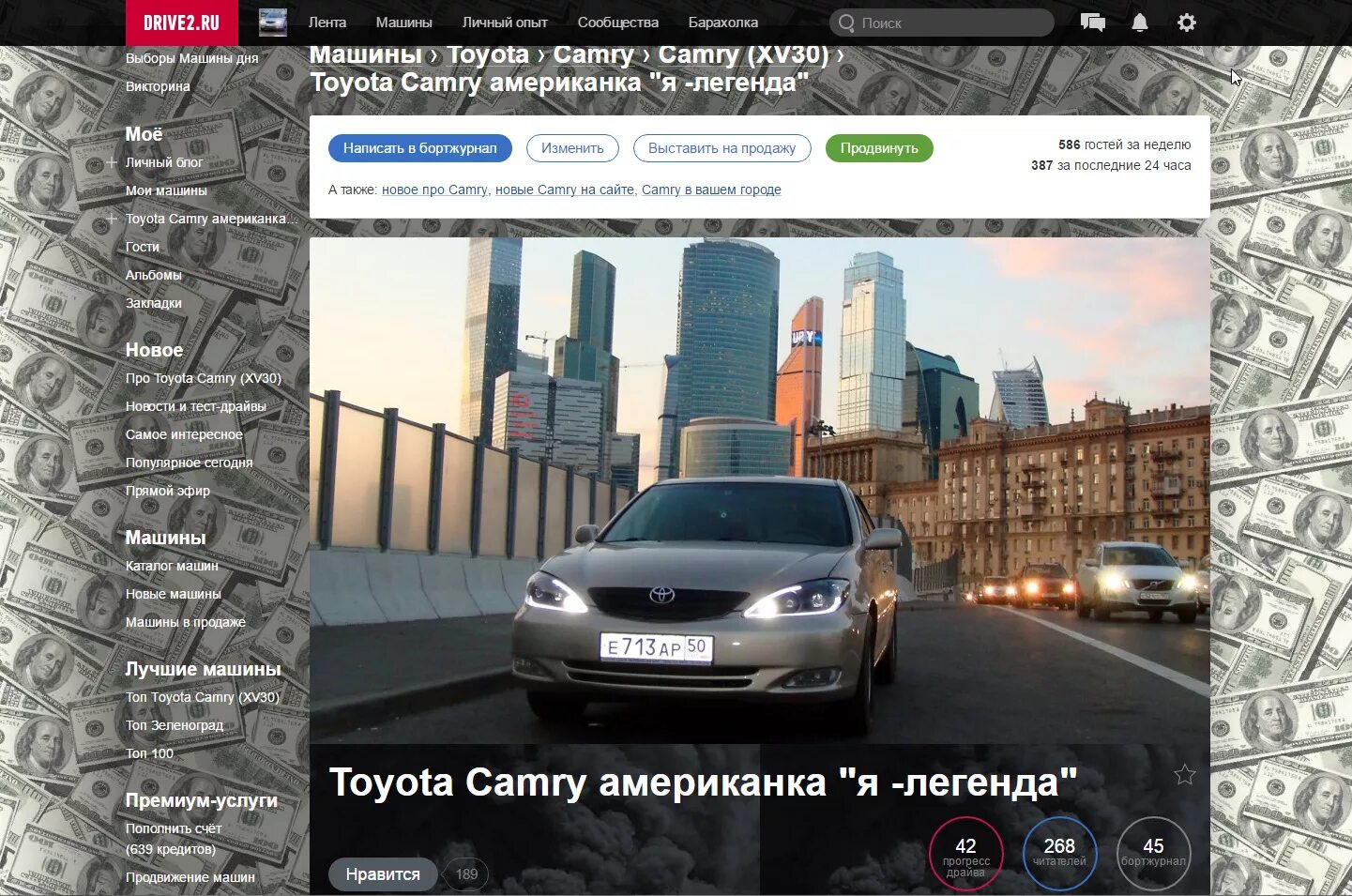Open the messages icon in top bar
1352x896 pixels.
pyautogui.click(x=1092, y=22)
